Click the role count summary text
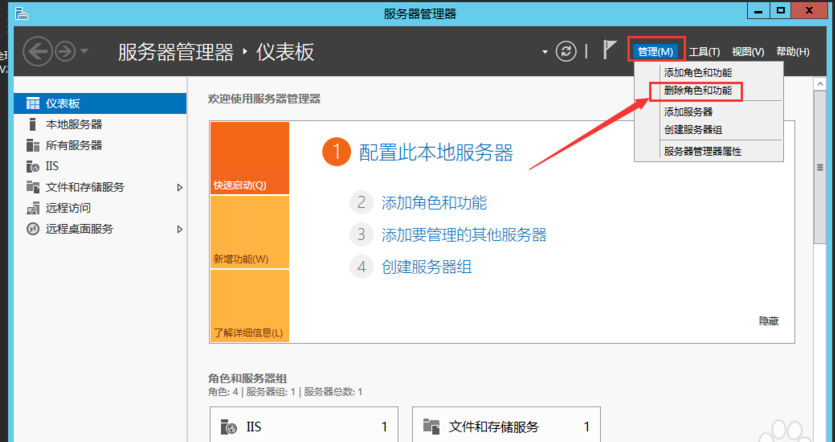835x442 pixels. click(x=285, y=392)
